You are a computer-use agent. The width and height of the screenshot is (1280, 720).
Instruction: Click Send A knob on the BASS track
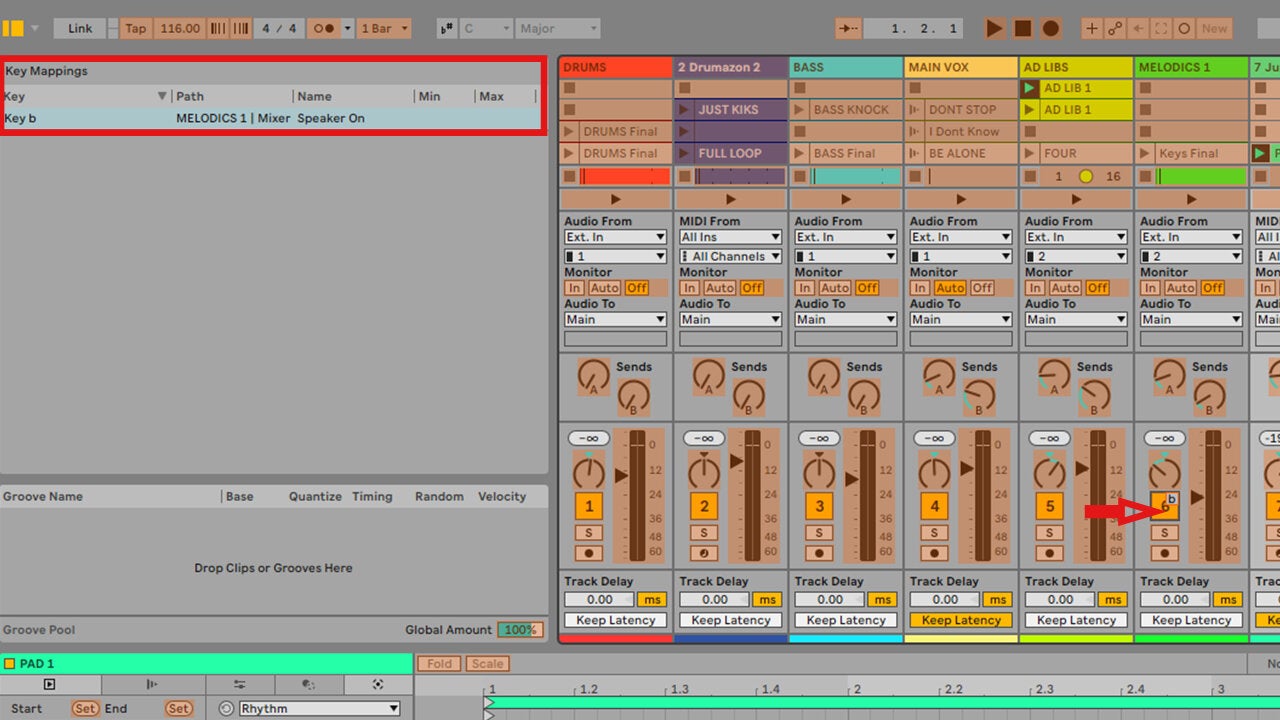[823, 376]
